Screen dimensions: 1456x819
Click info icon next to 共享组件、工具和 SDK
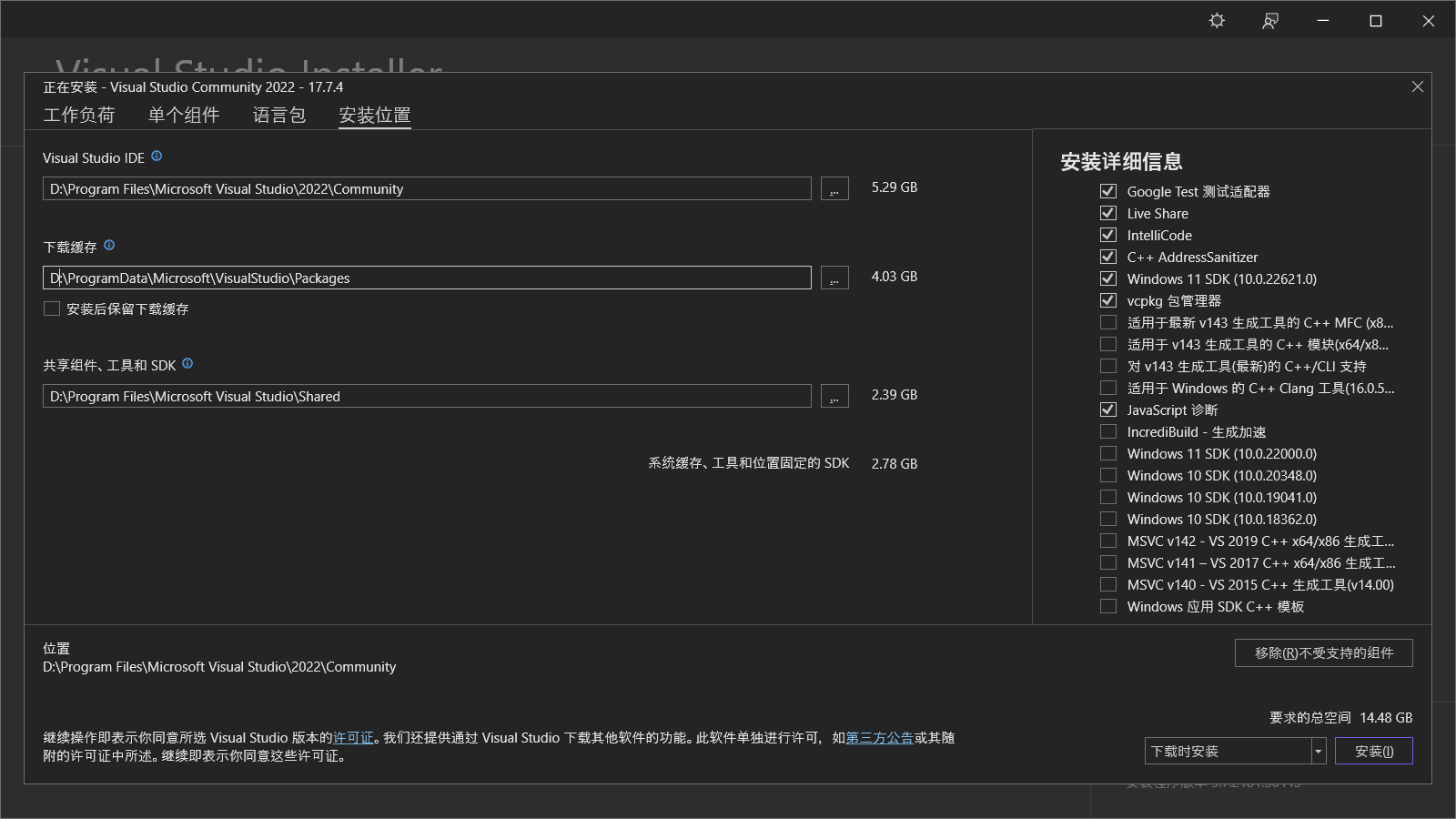click(187, 364)
